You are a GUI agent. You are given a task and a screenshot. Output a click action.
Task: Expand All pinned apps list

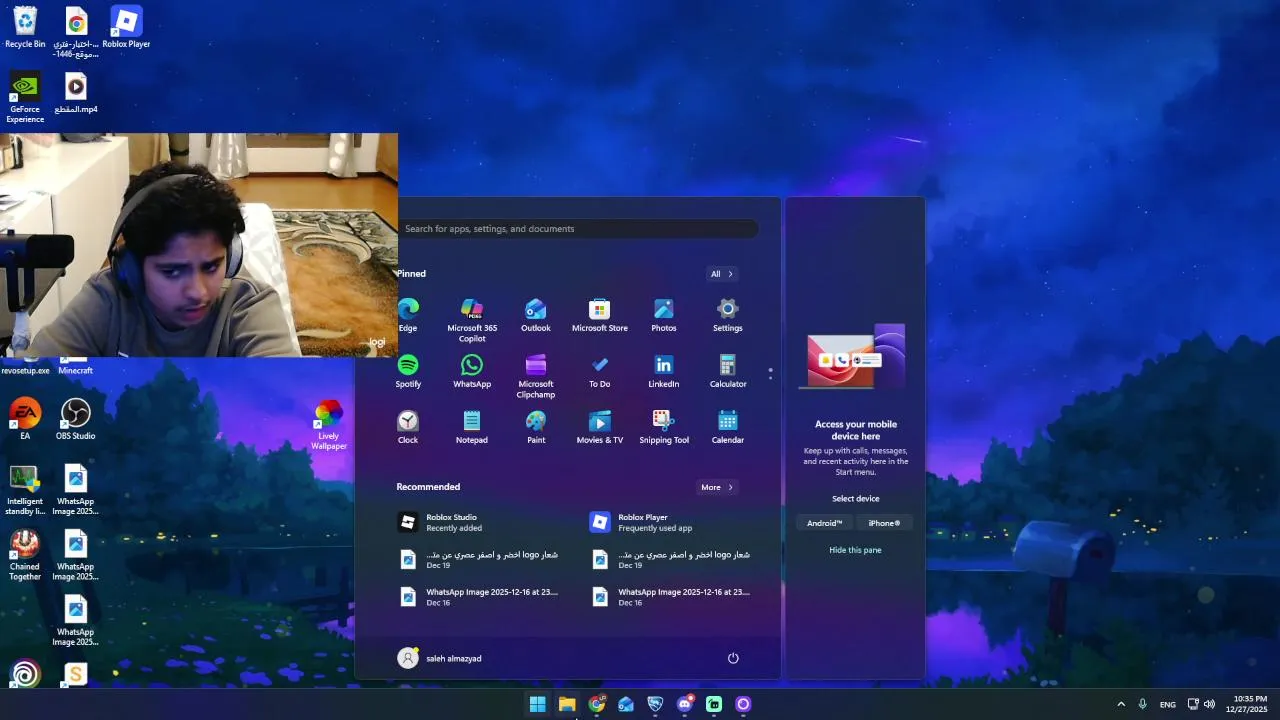coord(722,274)
